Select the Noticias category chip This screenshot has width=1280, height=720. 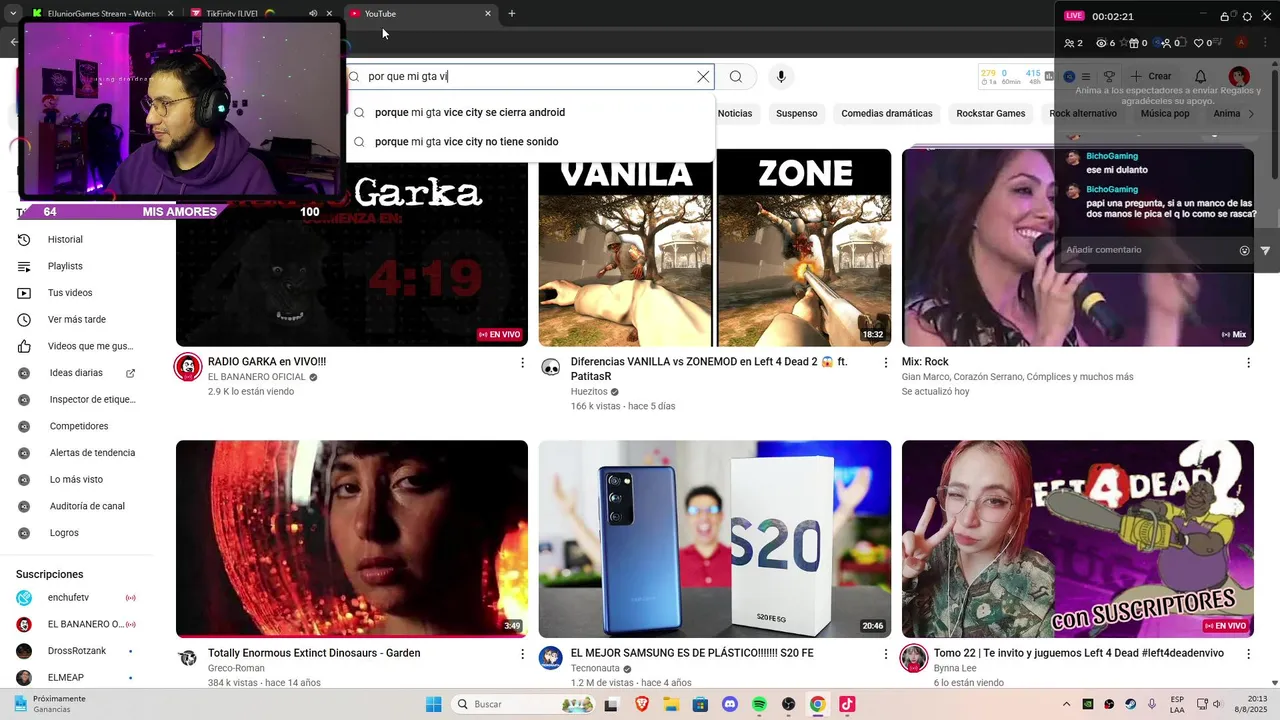pyautogui.click(x=735, y=113)
